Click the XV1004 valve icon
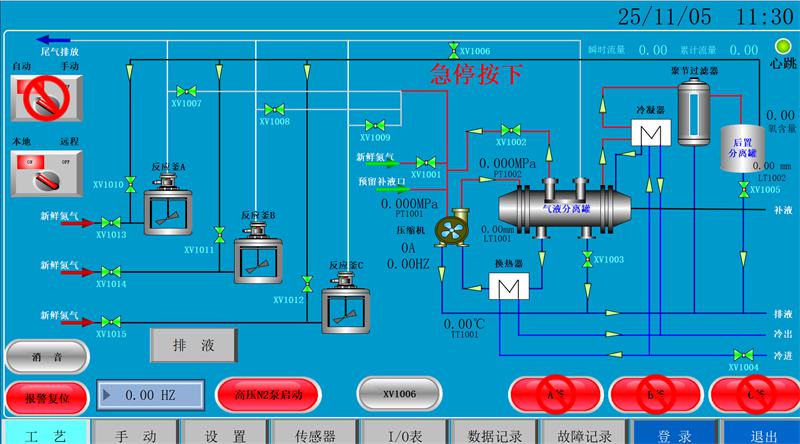 coord(743,355)
